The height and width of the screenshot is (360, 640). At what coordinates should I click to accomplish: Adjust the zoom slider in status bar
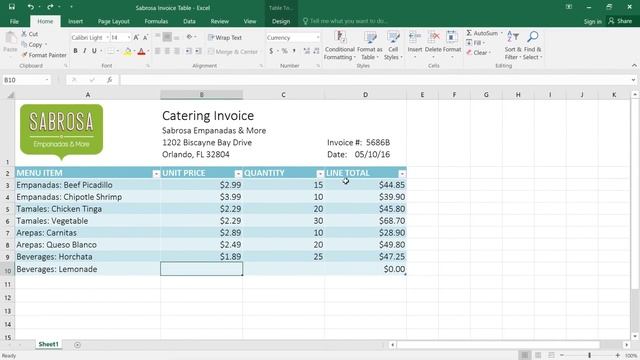(589, 356)
